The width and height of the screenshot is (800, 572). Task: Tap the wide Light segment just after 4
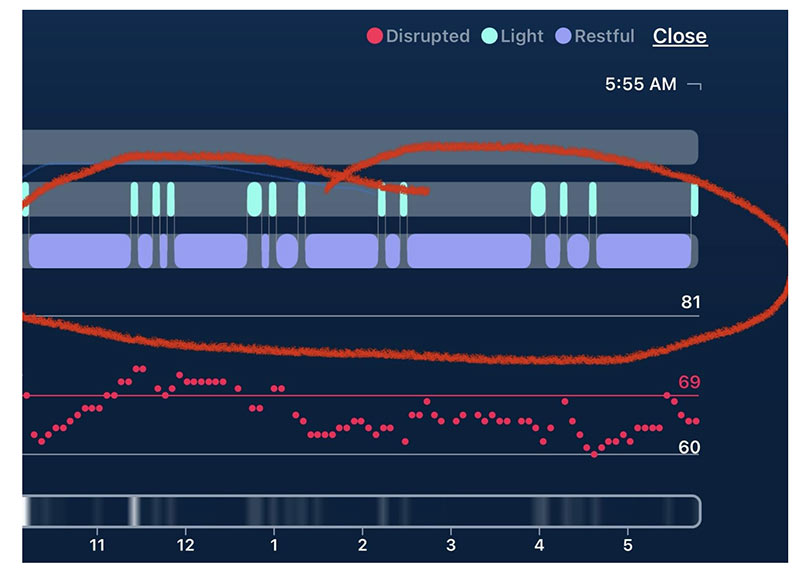[x=538, y=198]
